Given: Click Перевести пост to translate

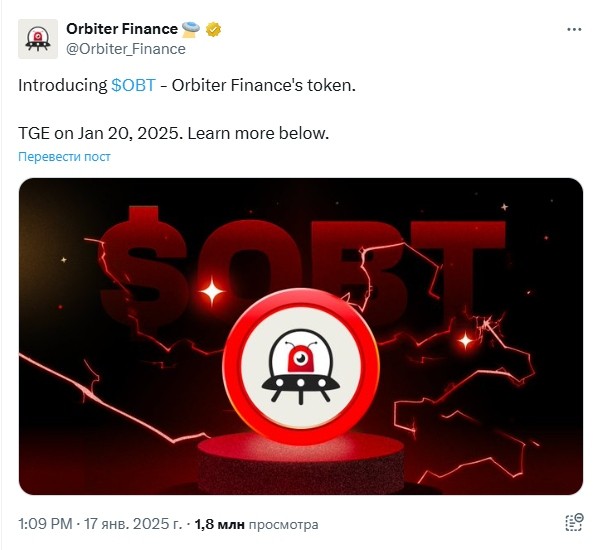Looking at the screenshot, I should coord(64,157).
